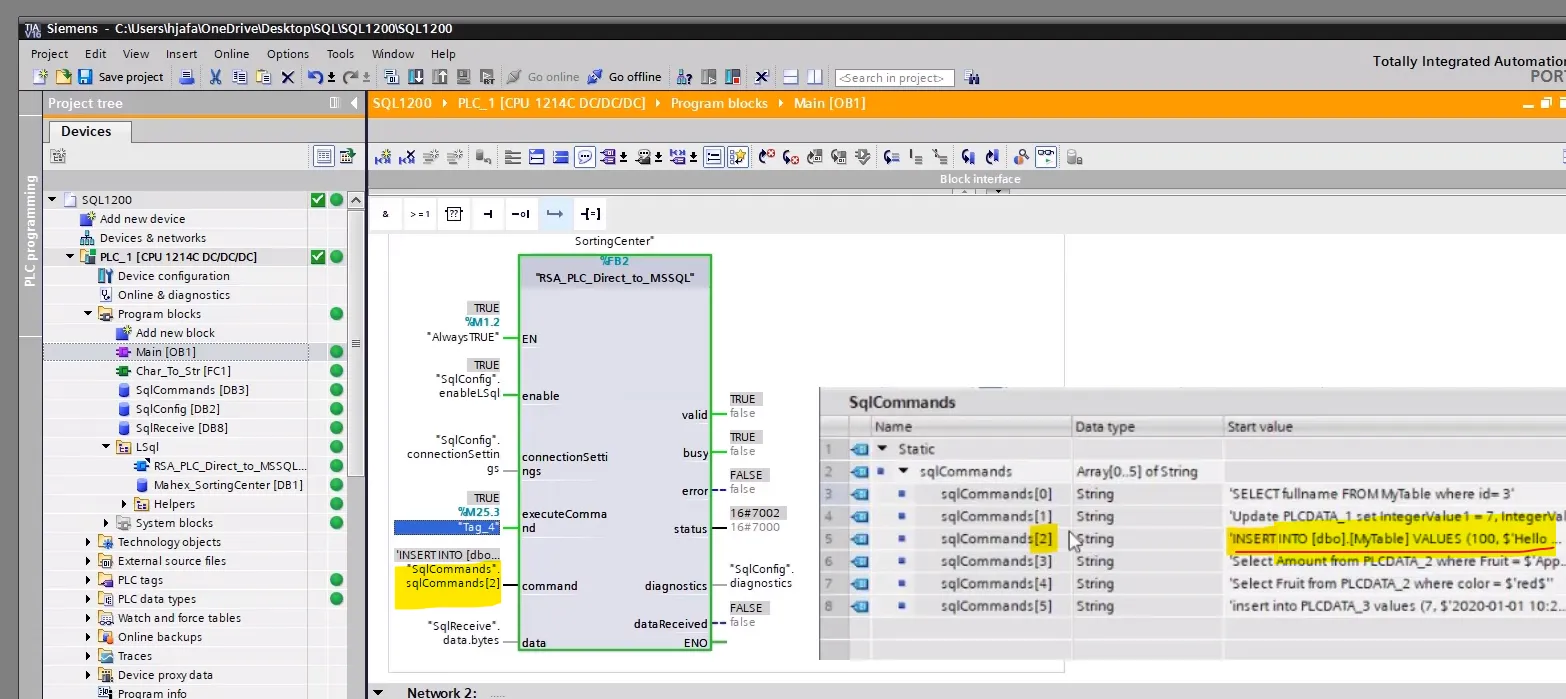Collapse the Program blocks folder
This screenshot has height=699, width=1566.
point(89,314)
